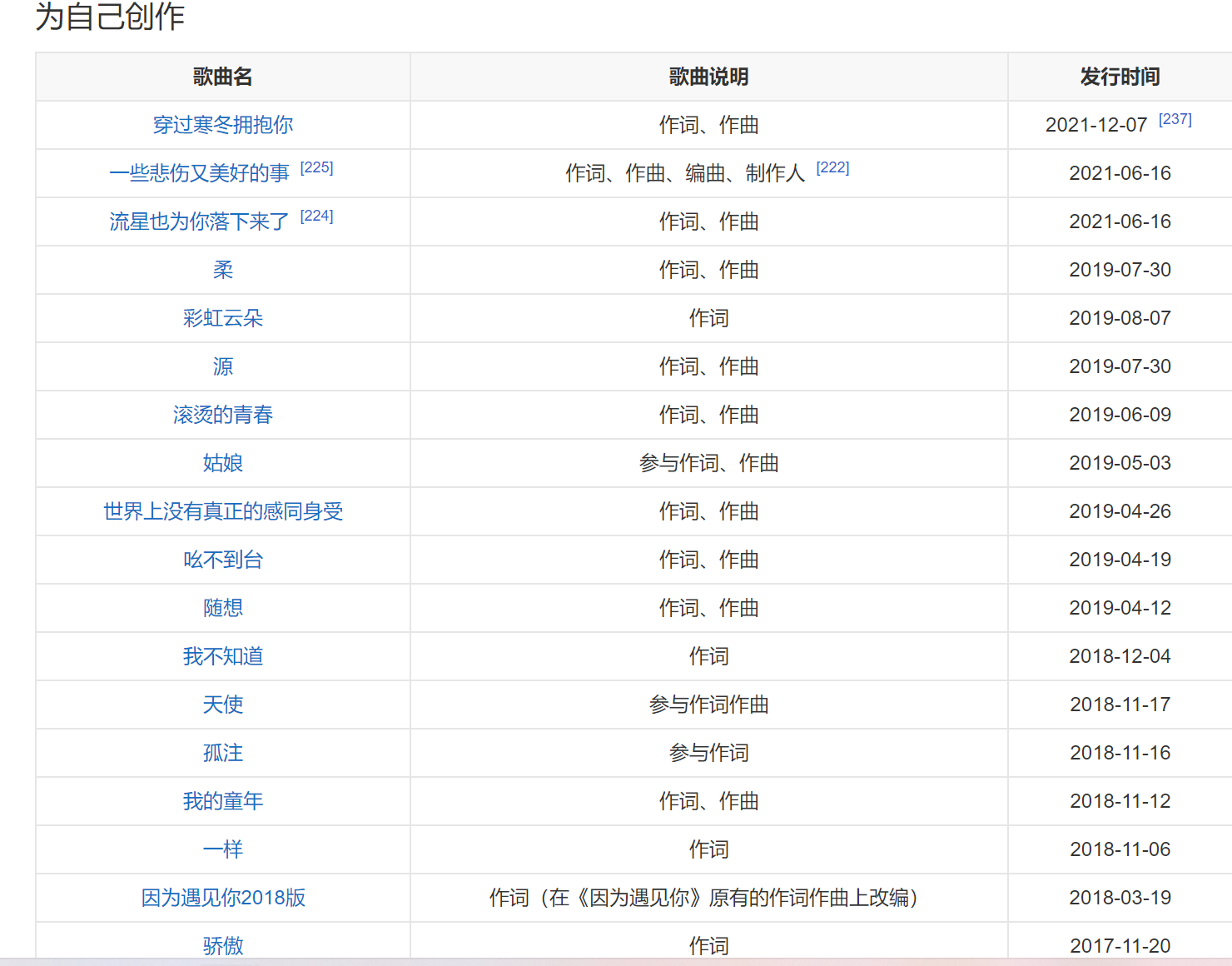Open the song 世界上没有真正的感同身受
1232x966 pixels.
(x=221, y=511)
